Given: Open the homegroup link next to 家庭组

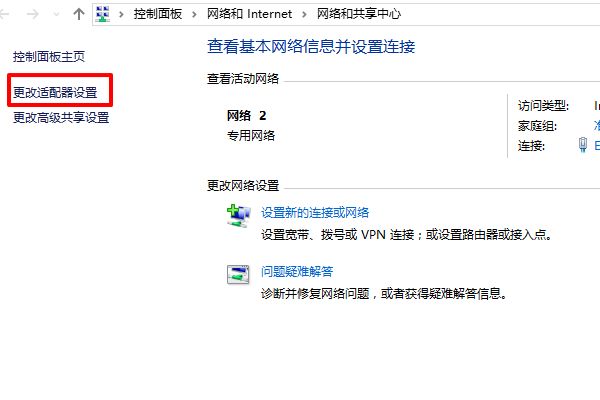Looking at the screenshot, I should pyautogui.click(x=597, y=125).
